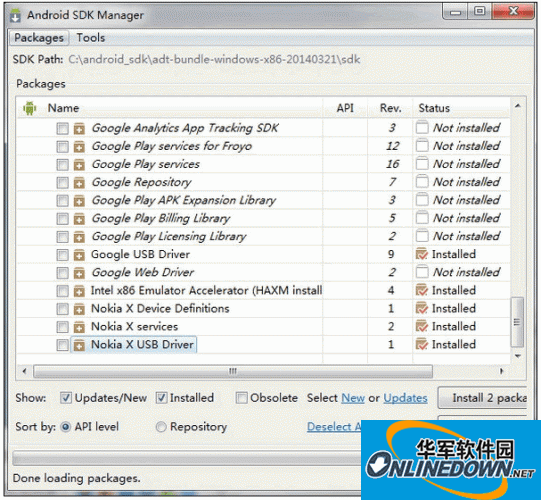Open the Tools menu
Screen dimensions: 541x500
pos(90,38)
